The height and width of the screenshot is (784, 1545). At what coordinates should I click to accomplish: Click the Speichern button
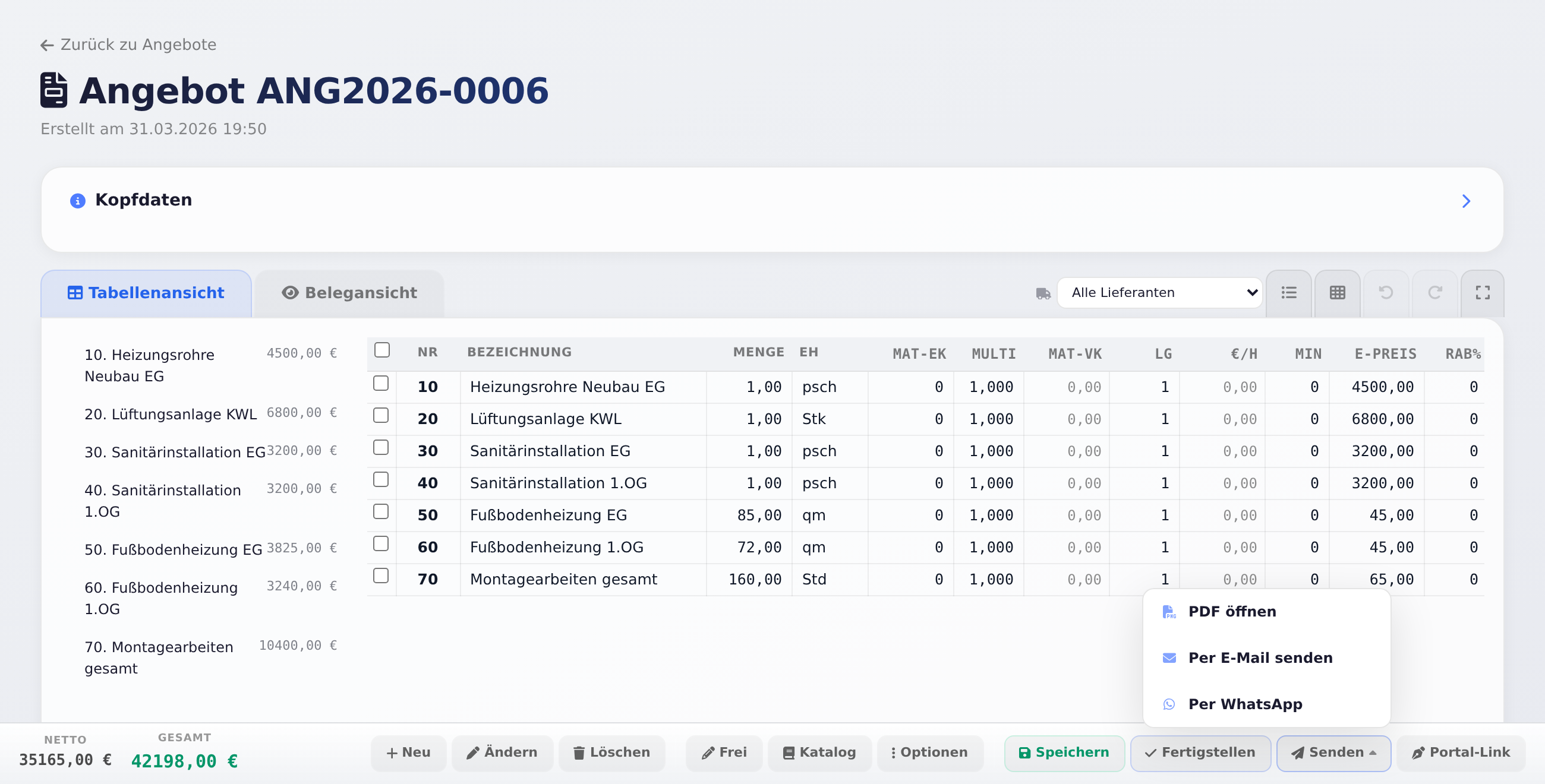pos(1064,754)
